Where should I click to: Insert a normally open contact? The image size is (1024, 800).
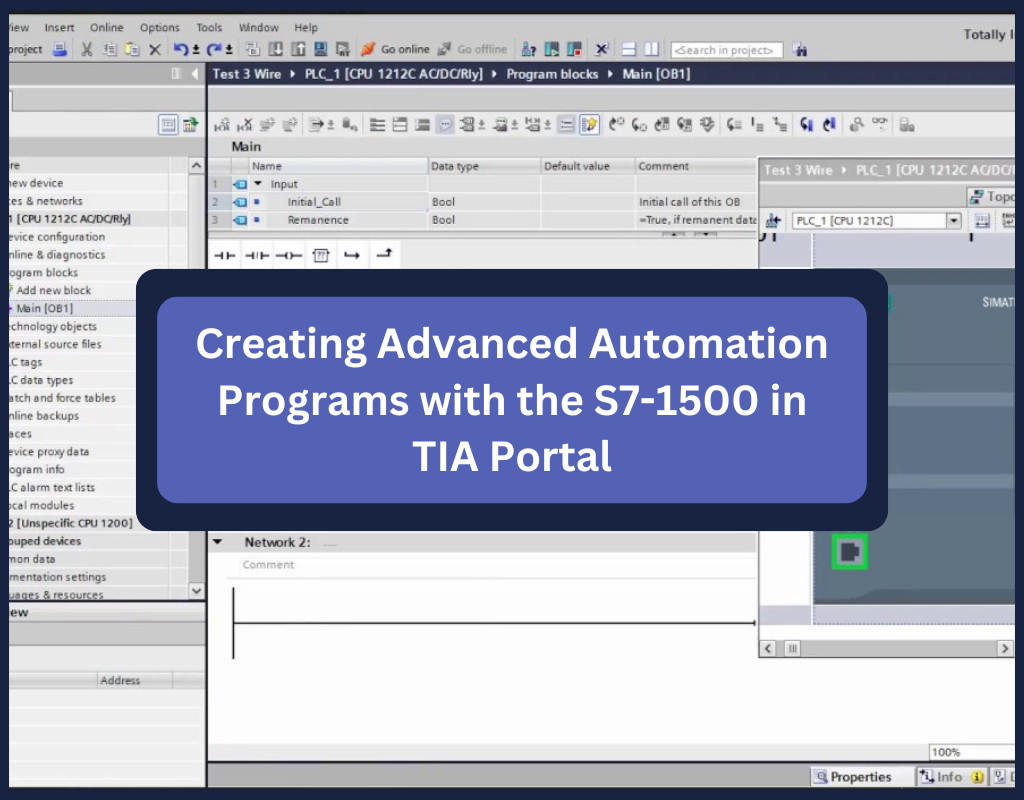(x=225, y=256)
